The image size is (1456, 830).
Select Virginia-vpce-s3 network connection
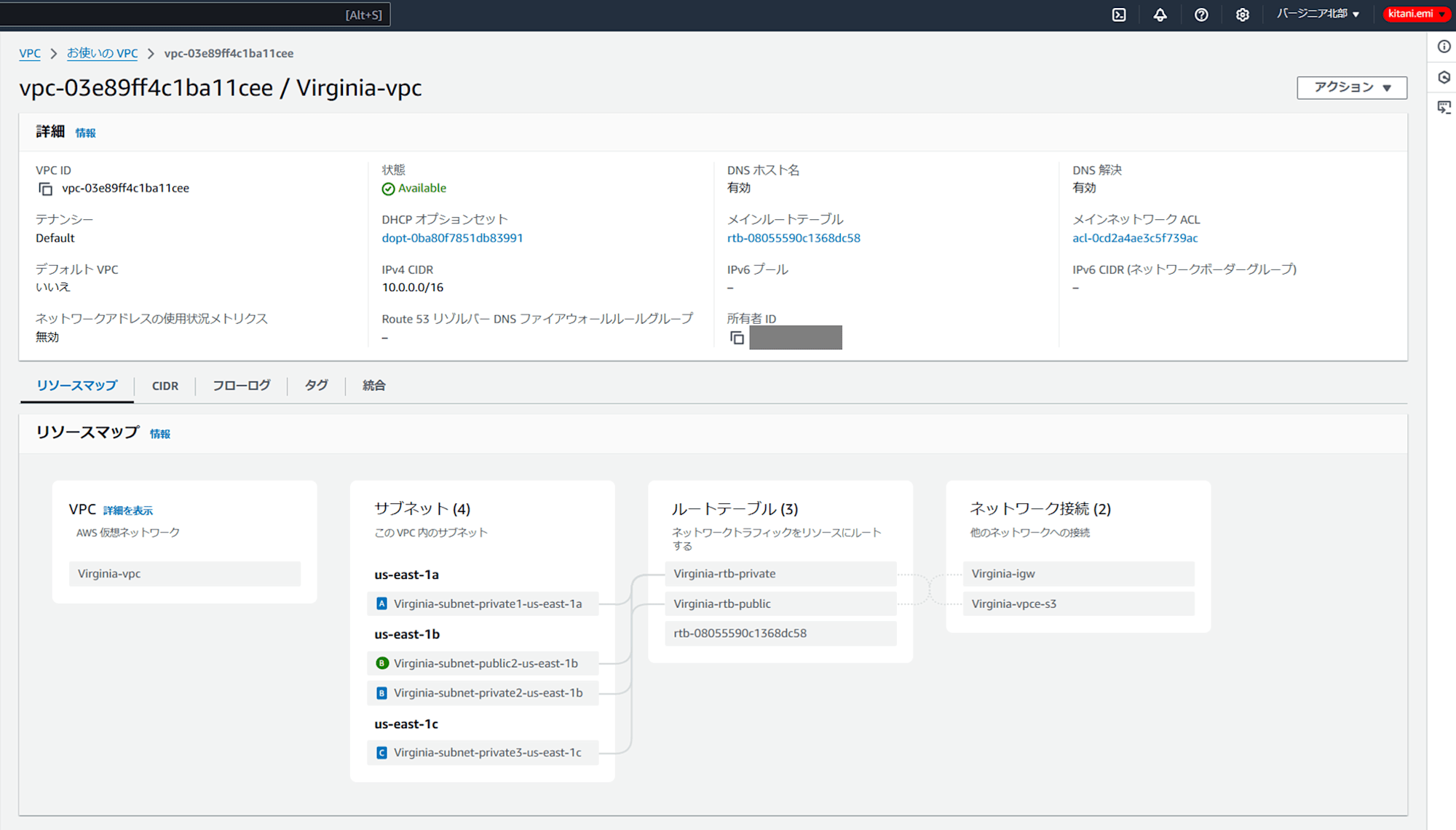tap(1078, 604)
